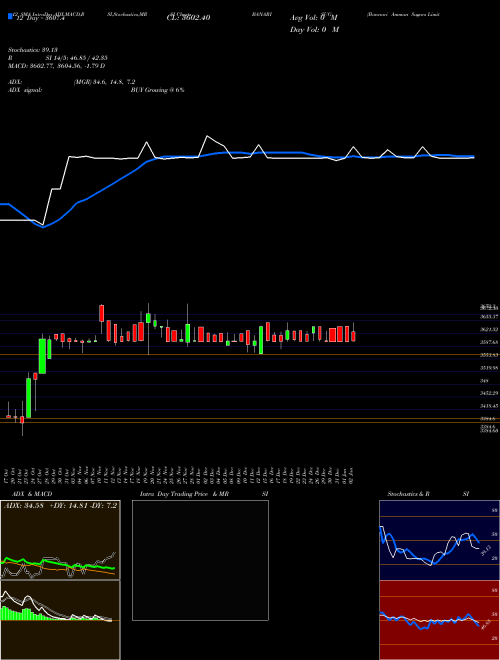
Task: Click the MACD histogram panel with green bars
Action: (60, 620)
